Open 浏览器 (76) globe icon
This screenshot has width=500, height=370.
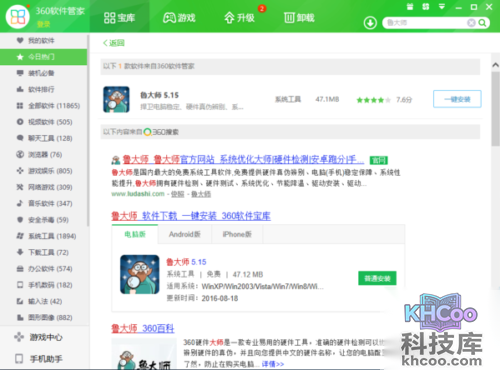tap(20, 154)
